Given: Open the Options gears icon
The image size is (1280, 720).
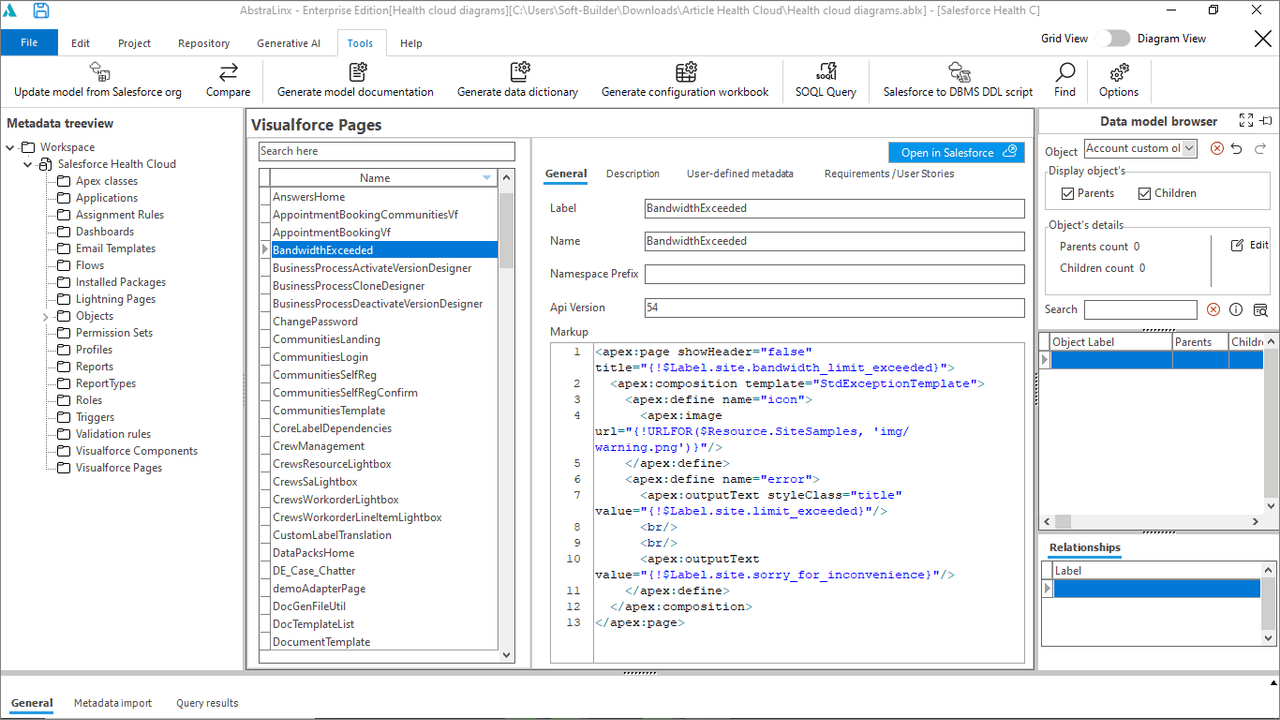Looking at the screenshot, I should click(x=1119, y=72).
